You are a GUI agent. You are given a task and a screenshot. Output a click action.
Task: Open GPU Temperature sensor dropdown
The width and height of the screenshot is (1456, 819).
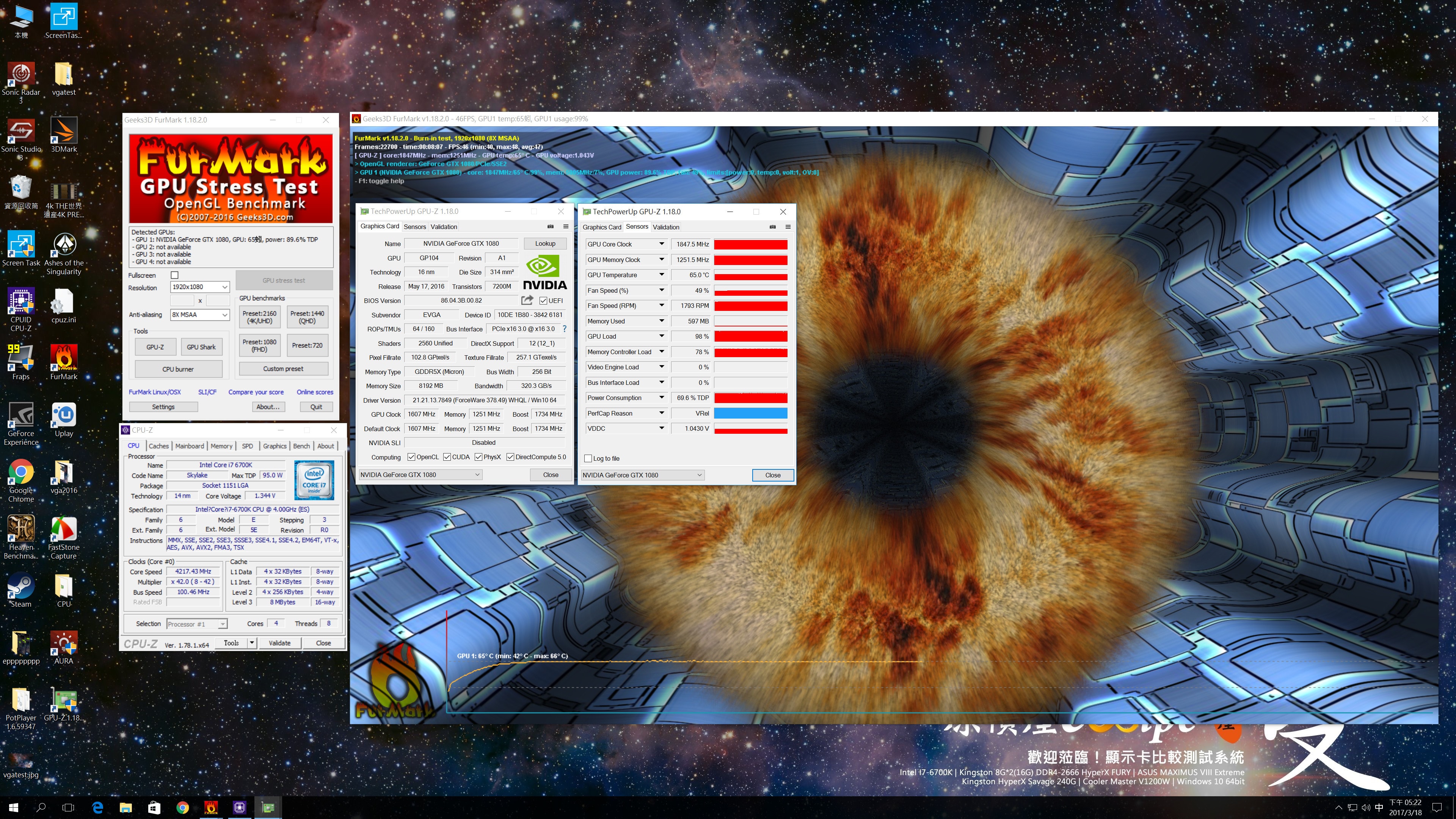(661, 275)
